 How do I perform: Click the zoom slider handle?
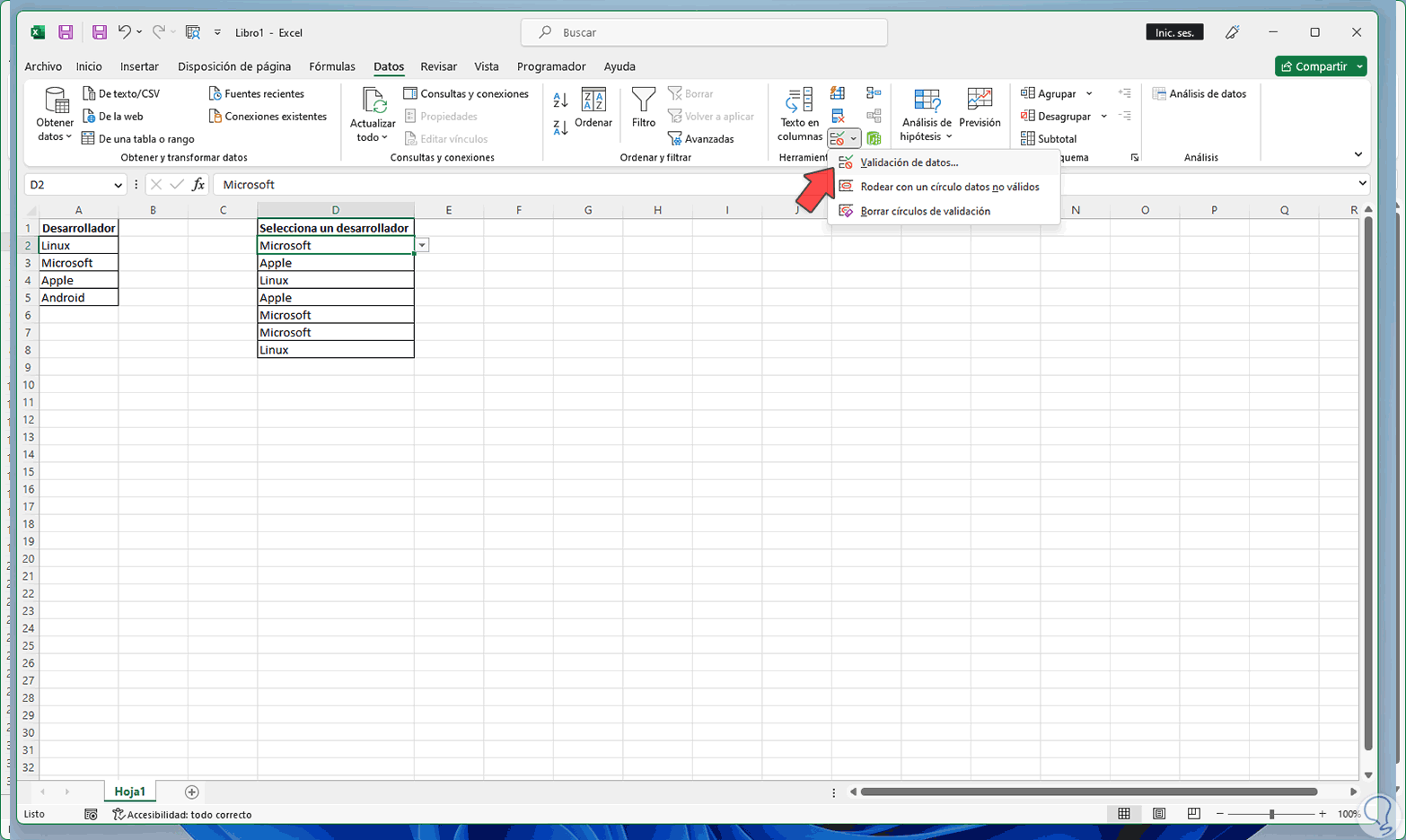1271,814
